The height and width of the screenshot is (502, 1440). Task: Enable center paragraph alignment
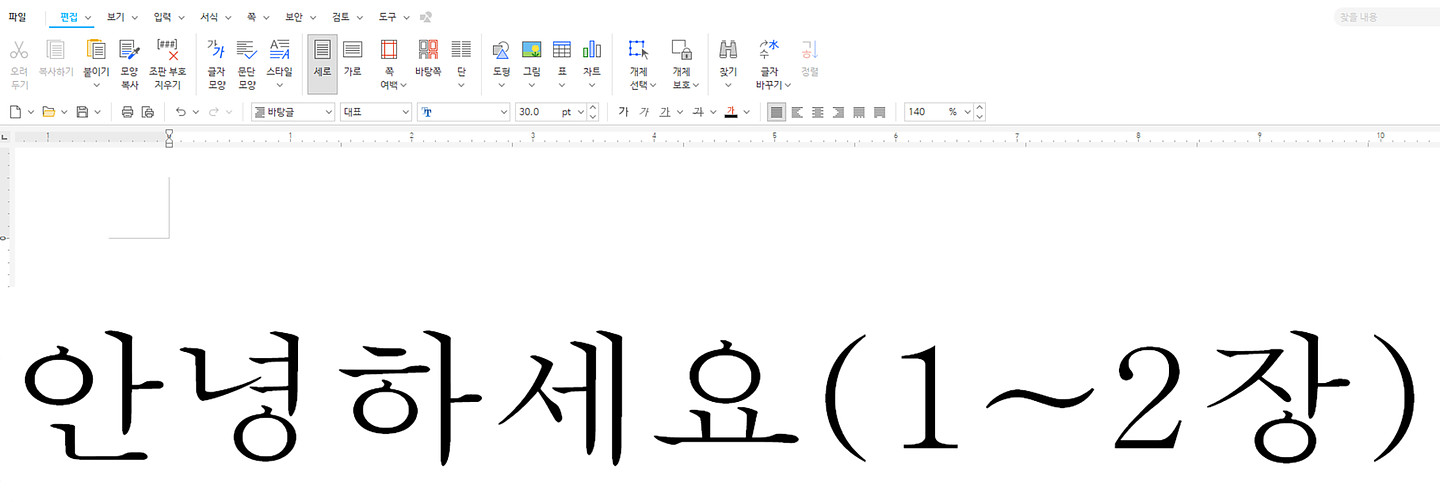[x=818, y=112]
